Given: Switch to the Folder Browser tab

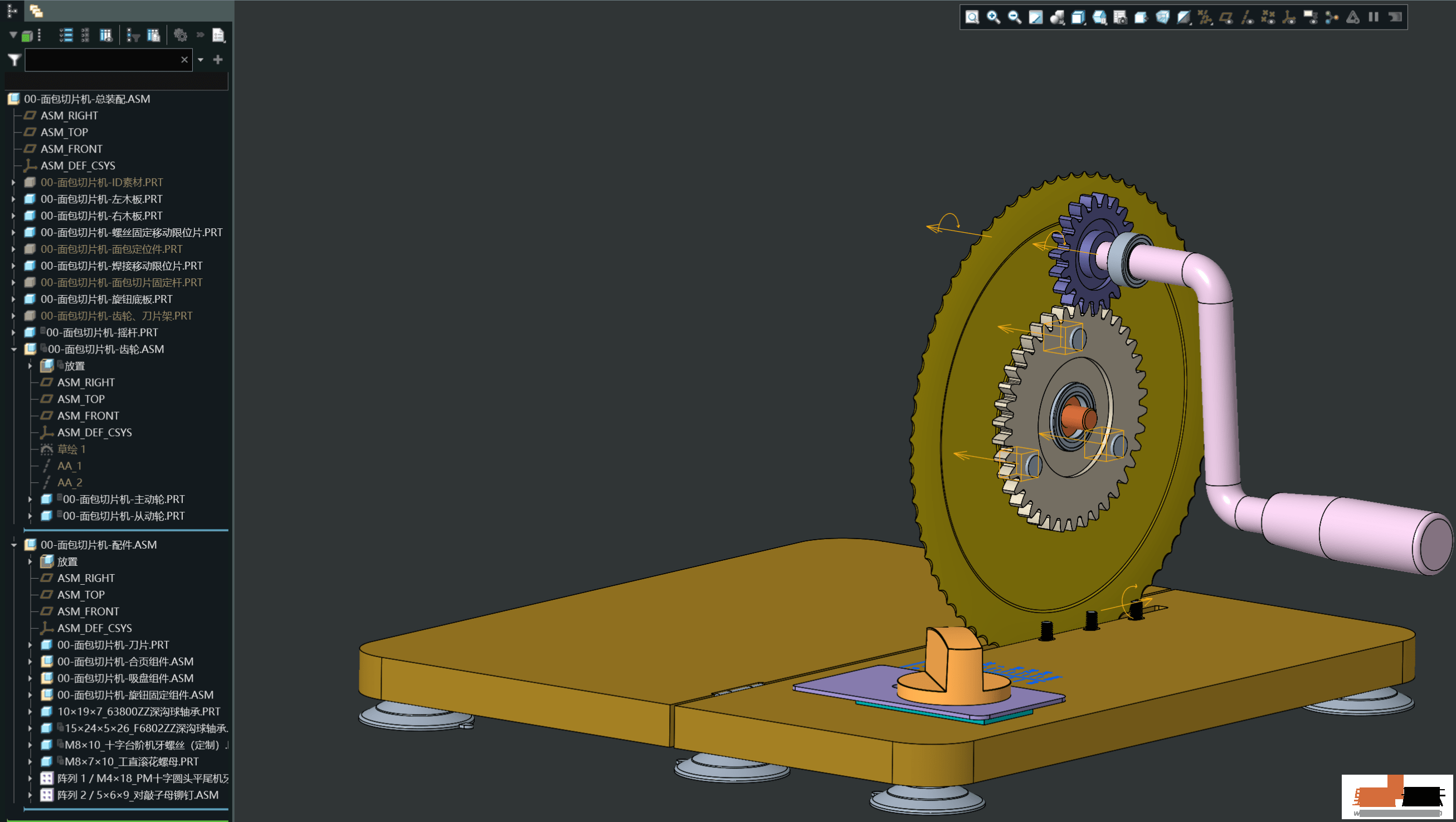Looking at the screenshot, I should (36, 10).
